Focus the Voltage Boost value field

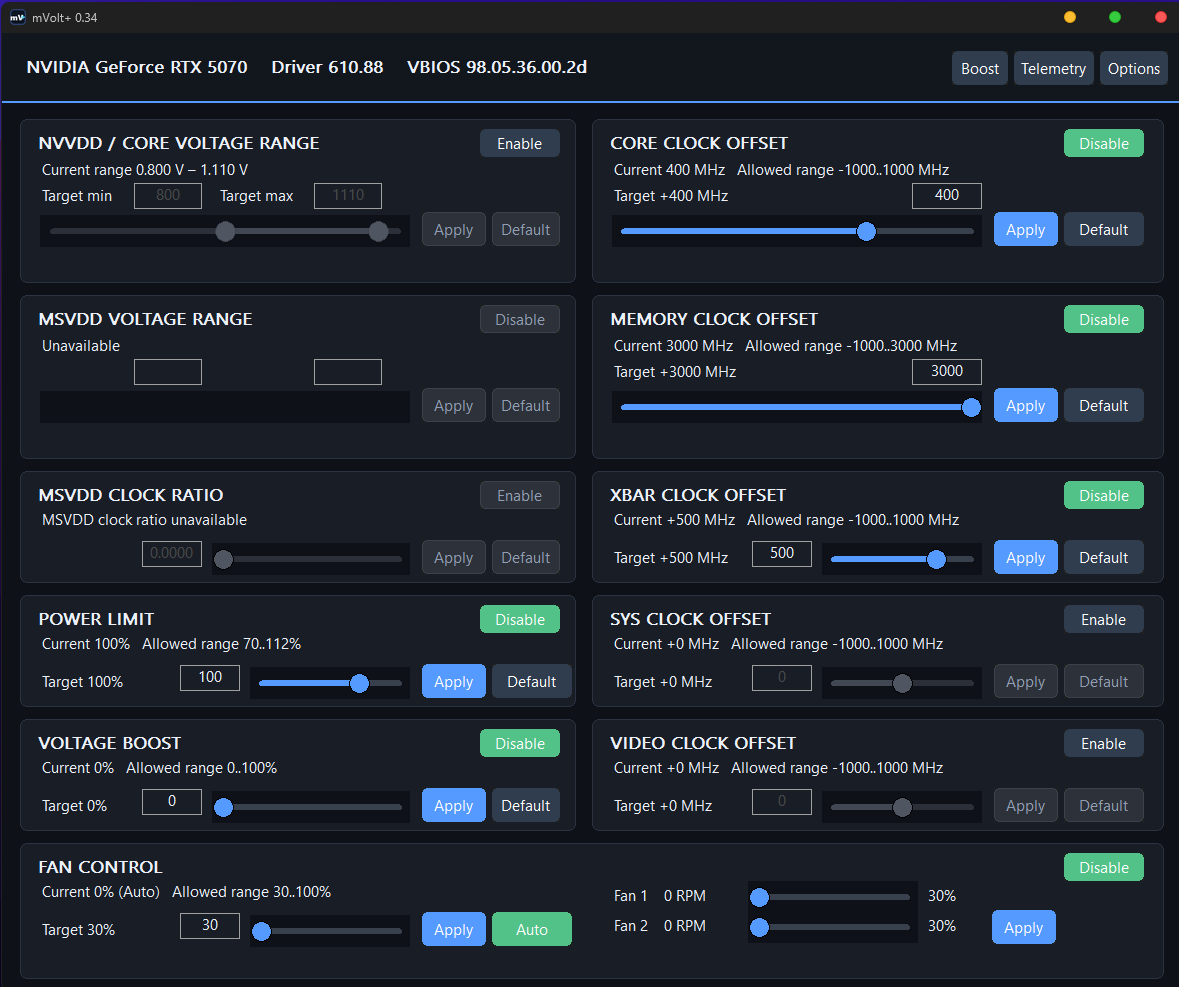[171, 801]
